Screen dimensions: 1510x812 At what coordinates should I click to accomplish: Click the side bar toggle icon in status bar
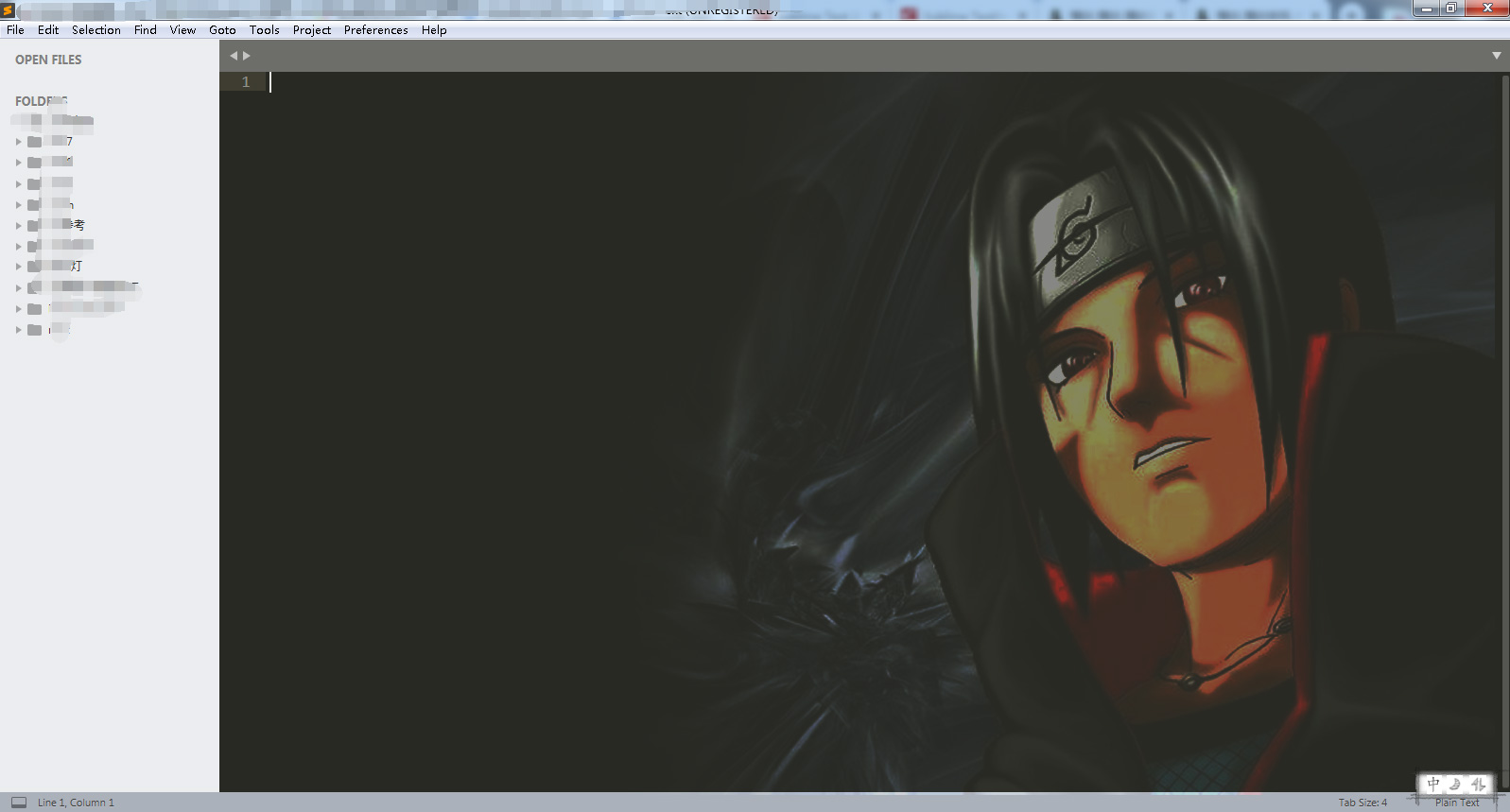tap(18, 803)
